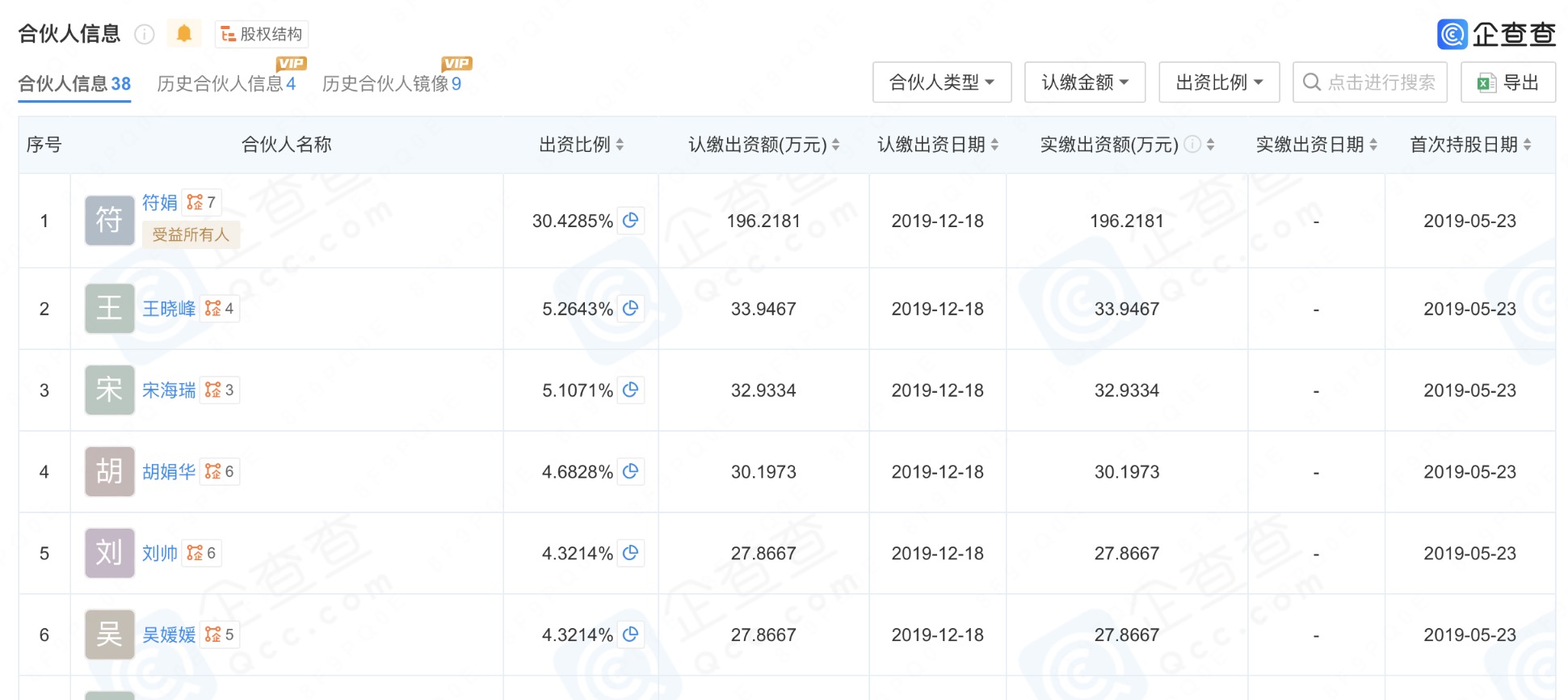1568x700 pixels.
Task: Sort by 出资比例 column header
Action: click(x=581, y=145)
